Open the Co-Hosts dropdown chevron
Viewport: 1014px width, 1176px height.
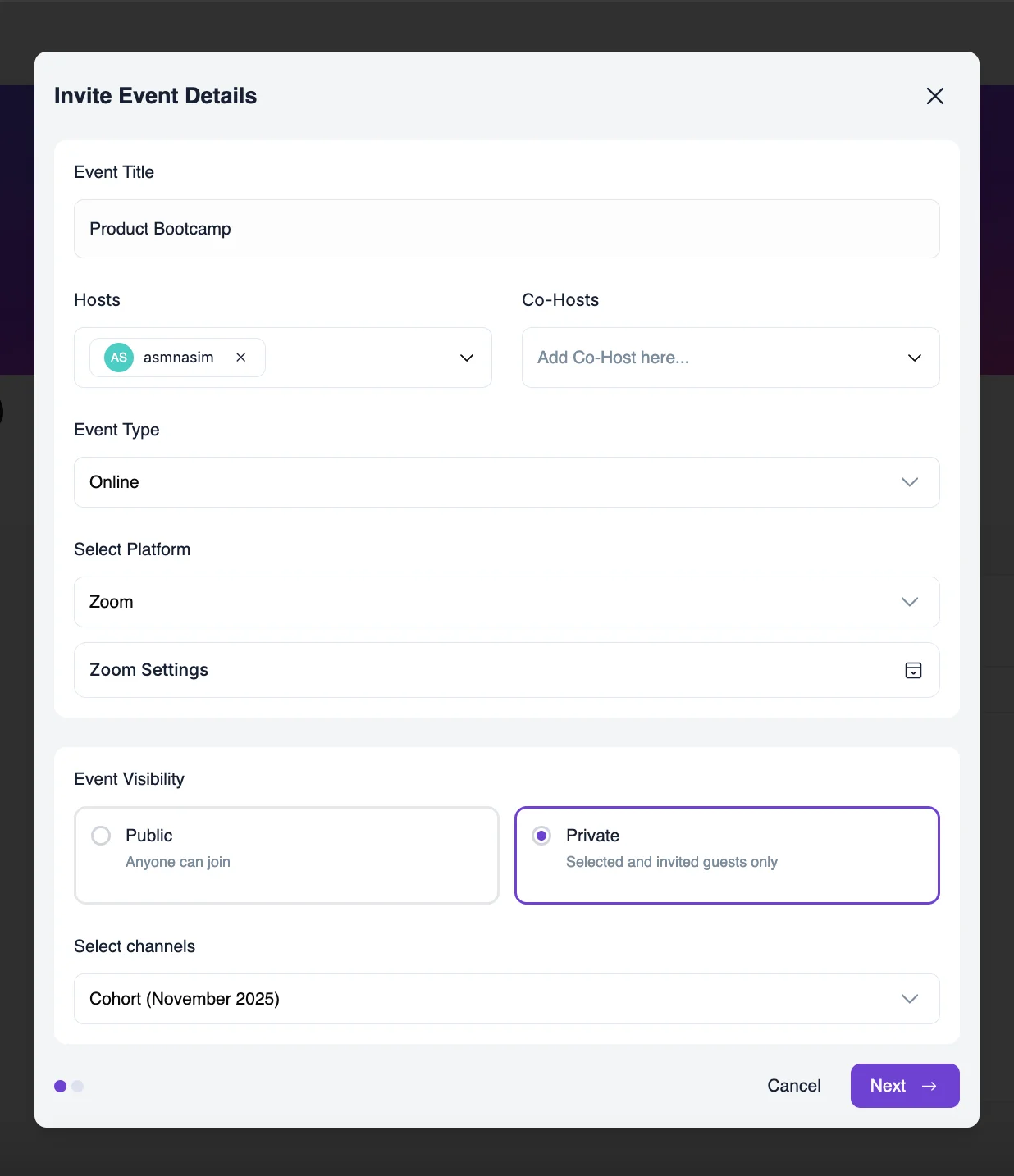point(914,358)
